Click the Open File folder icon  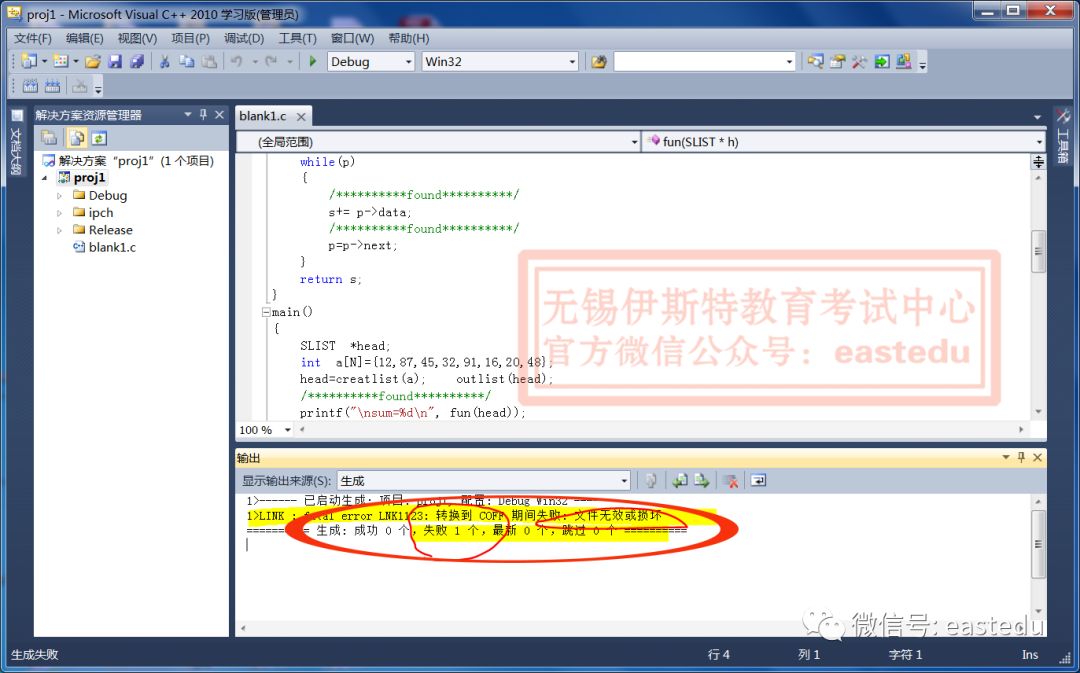(93, 62)
